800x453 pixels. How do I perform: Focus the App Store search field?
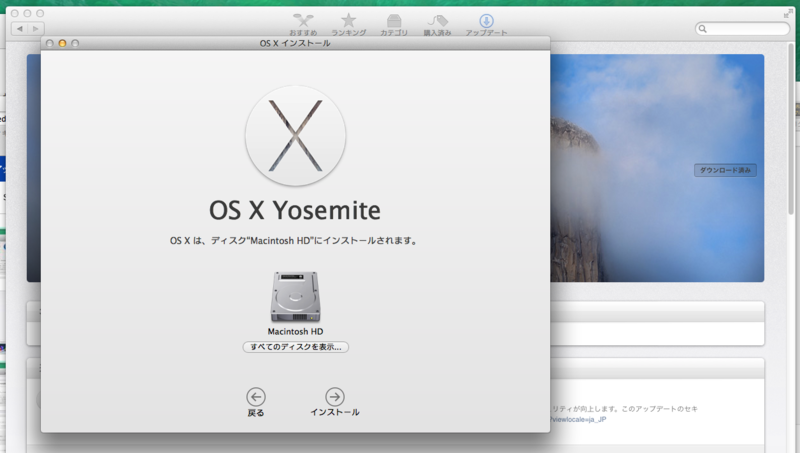pos(742,29)
